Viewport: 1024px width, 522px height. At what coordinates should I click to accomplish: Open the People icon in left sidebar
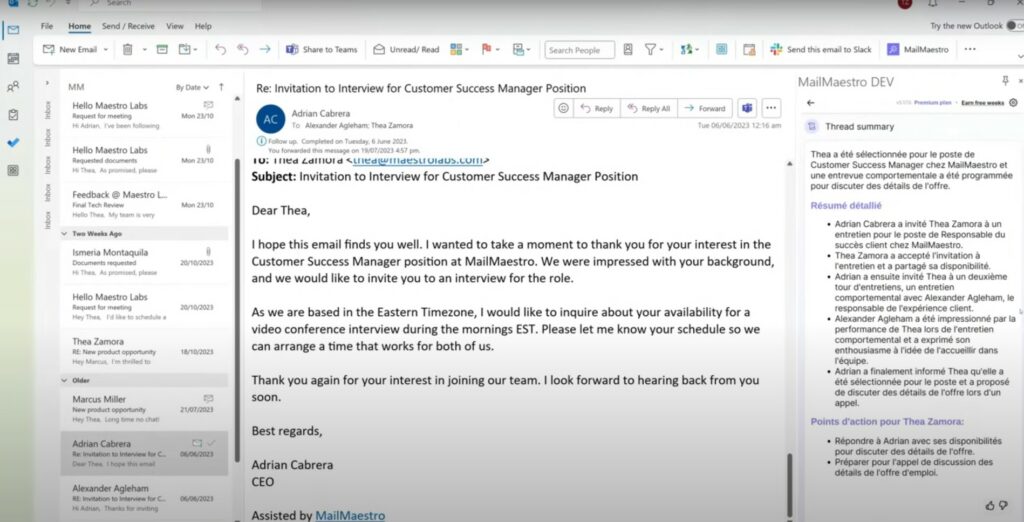pyautogui.click(x=13, y=86)
